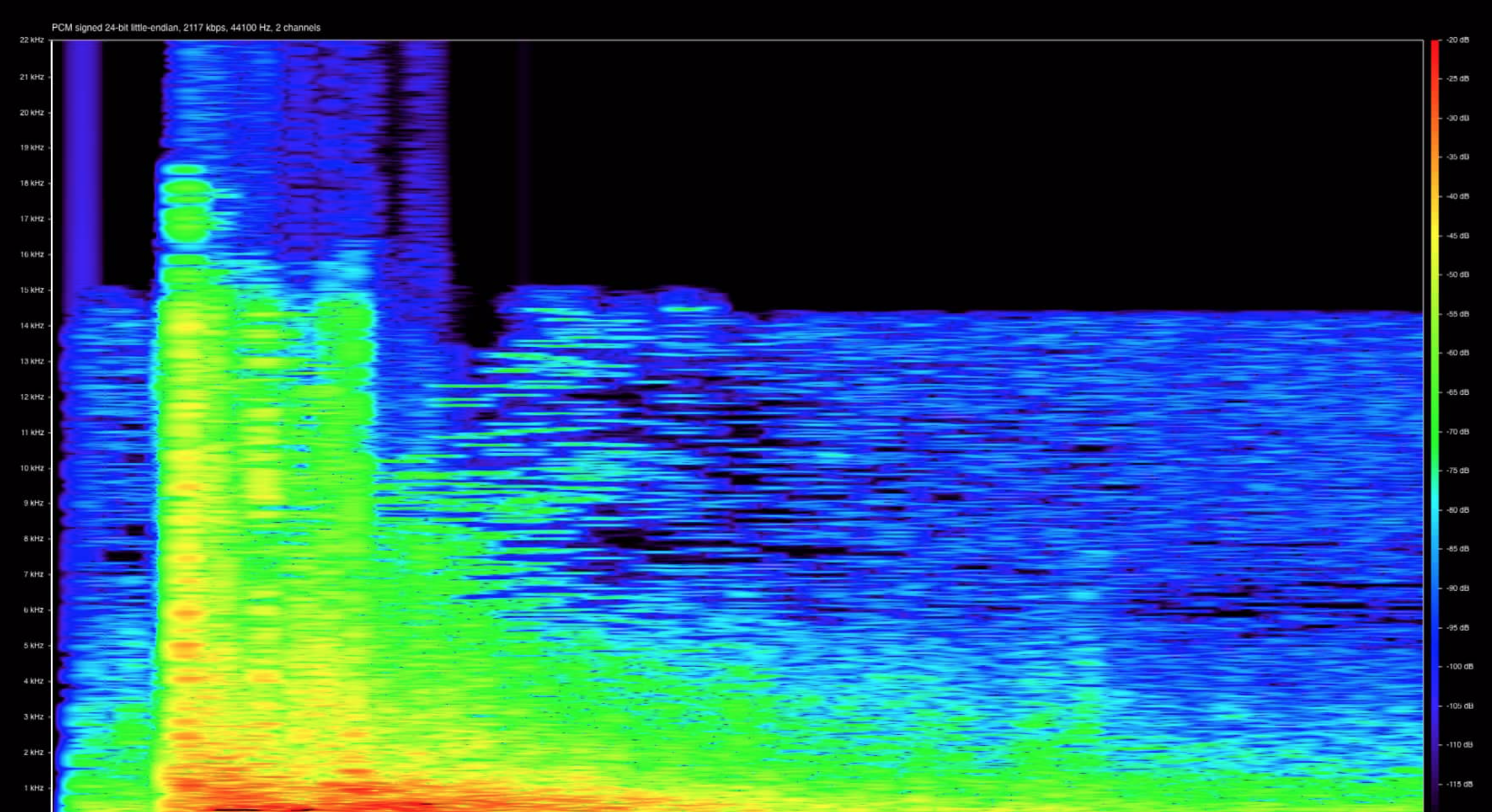
Task: Click the -85 dB legend label
Action: (1457, 549)
